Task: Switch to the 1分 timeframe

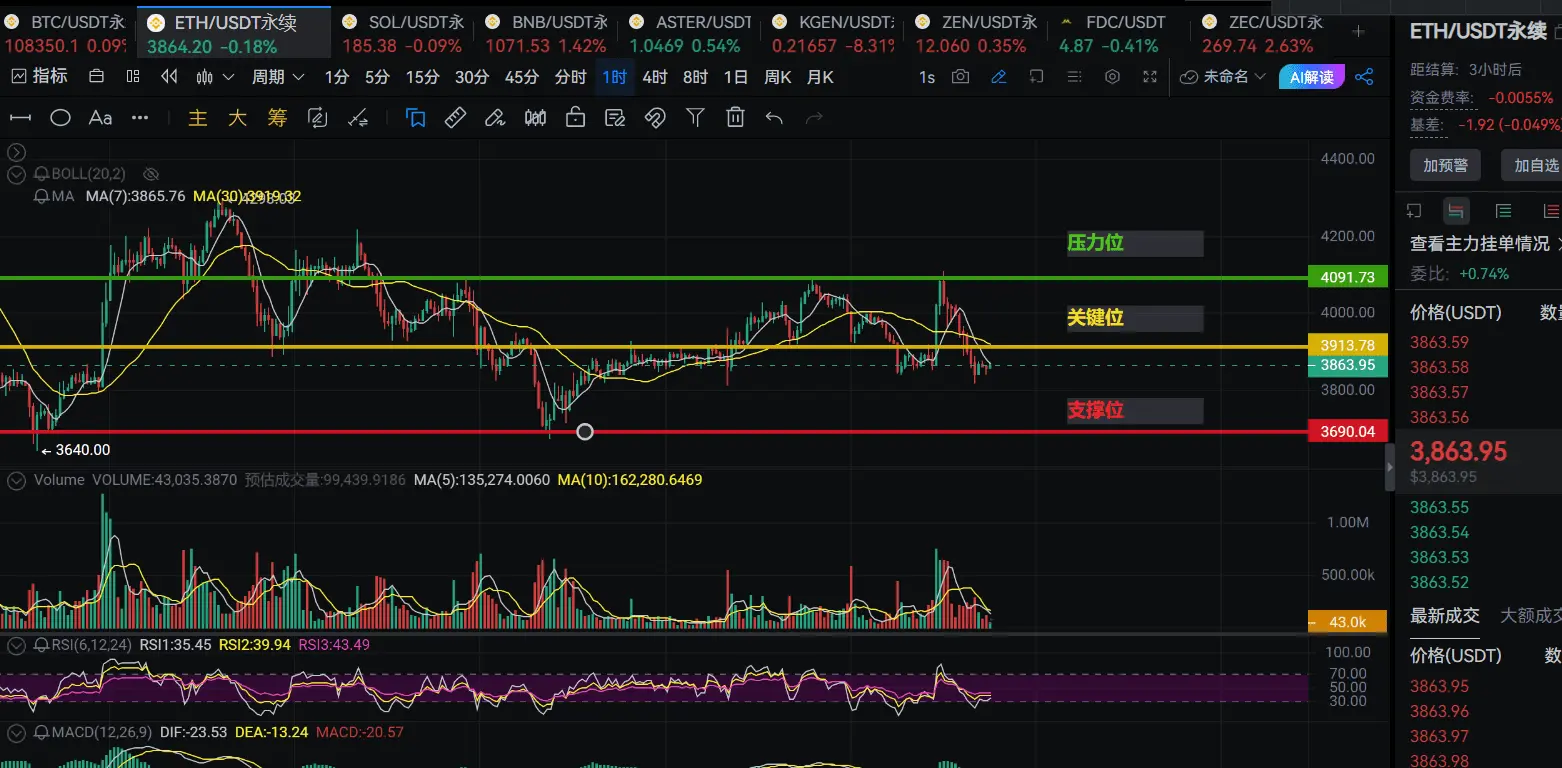Action: (x=337, y=77)
